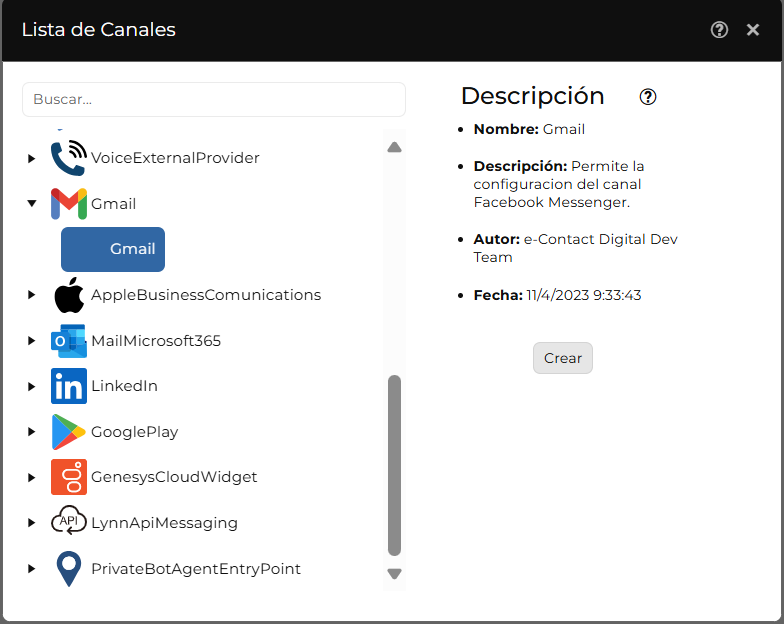The height and width of the screenshot is (624, 784).
Task: Select the VoiceExternalProvider label
Action: pyautogui.click(x=175, y=158)
